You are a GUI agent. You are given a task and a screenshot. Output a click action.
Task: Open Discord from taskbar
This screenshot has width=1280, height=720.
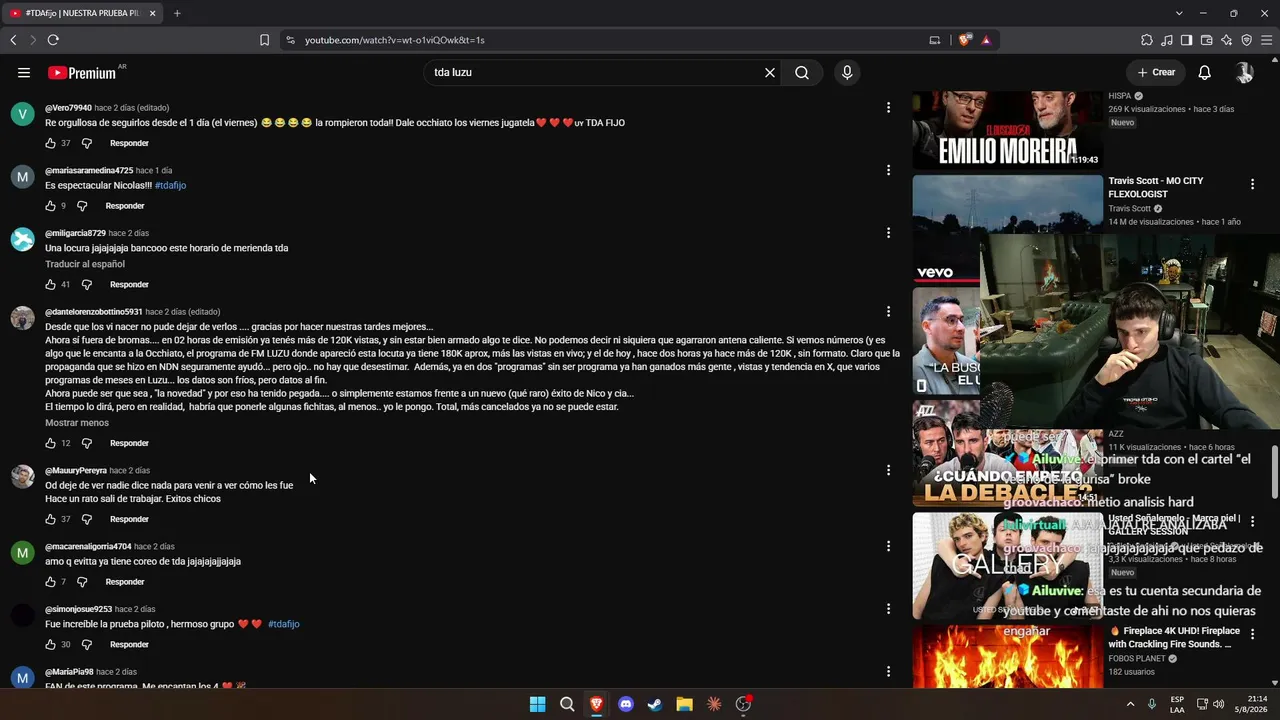click(x=626, y=704)
